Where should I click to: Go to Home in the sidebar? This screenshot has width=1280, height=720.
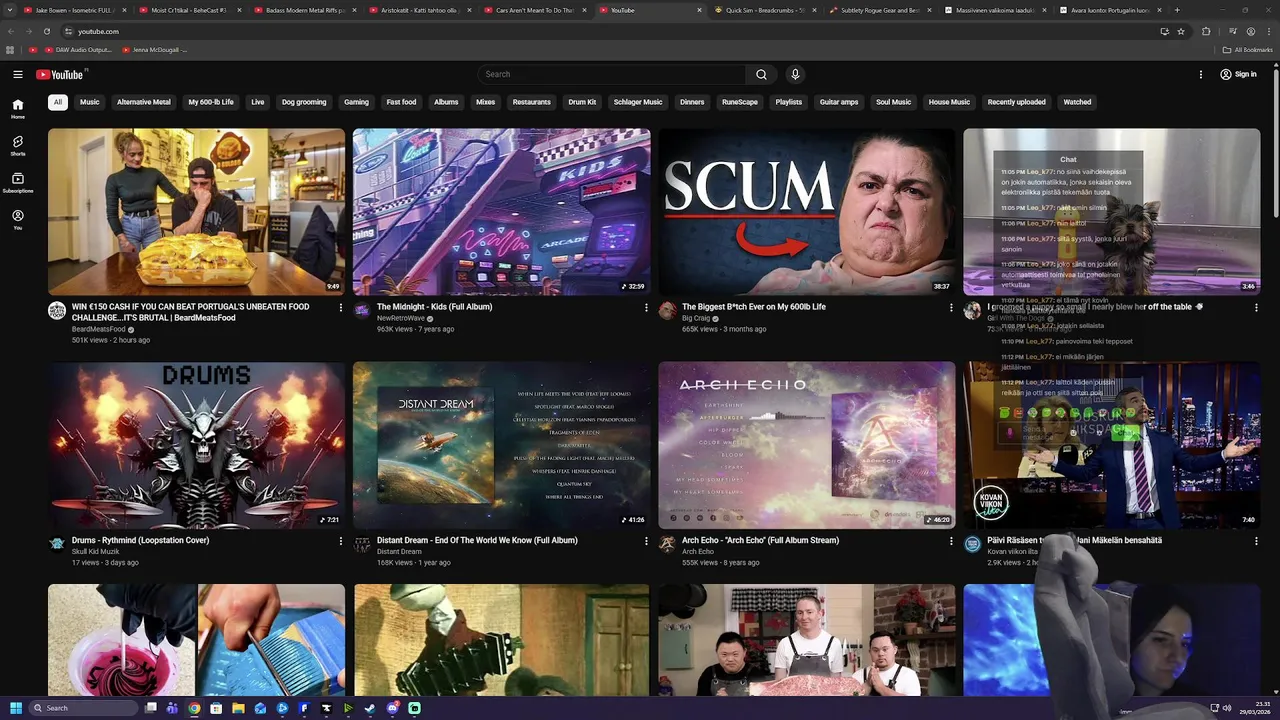click(18, 108)
